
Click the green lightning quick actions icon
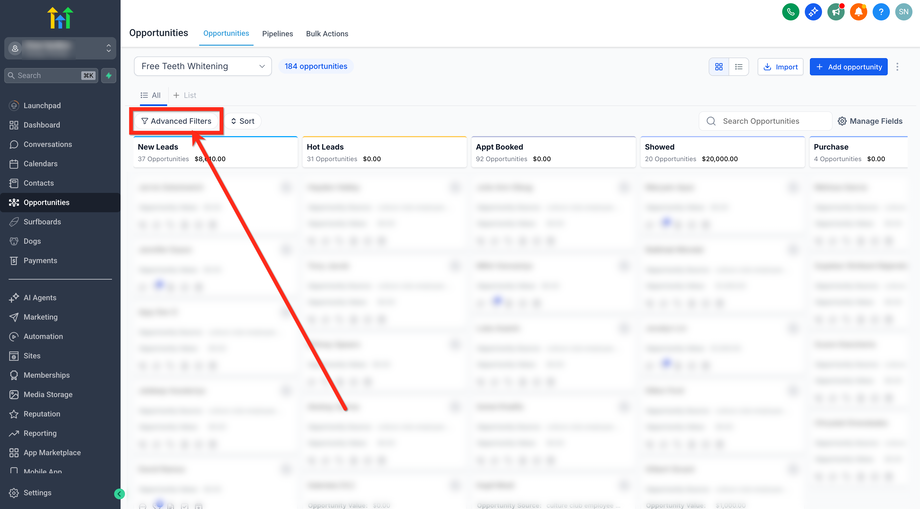(x=109, y=76)
